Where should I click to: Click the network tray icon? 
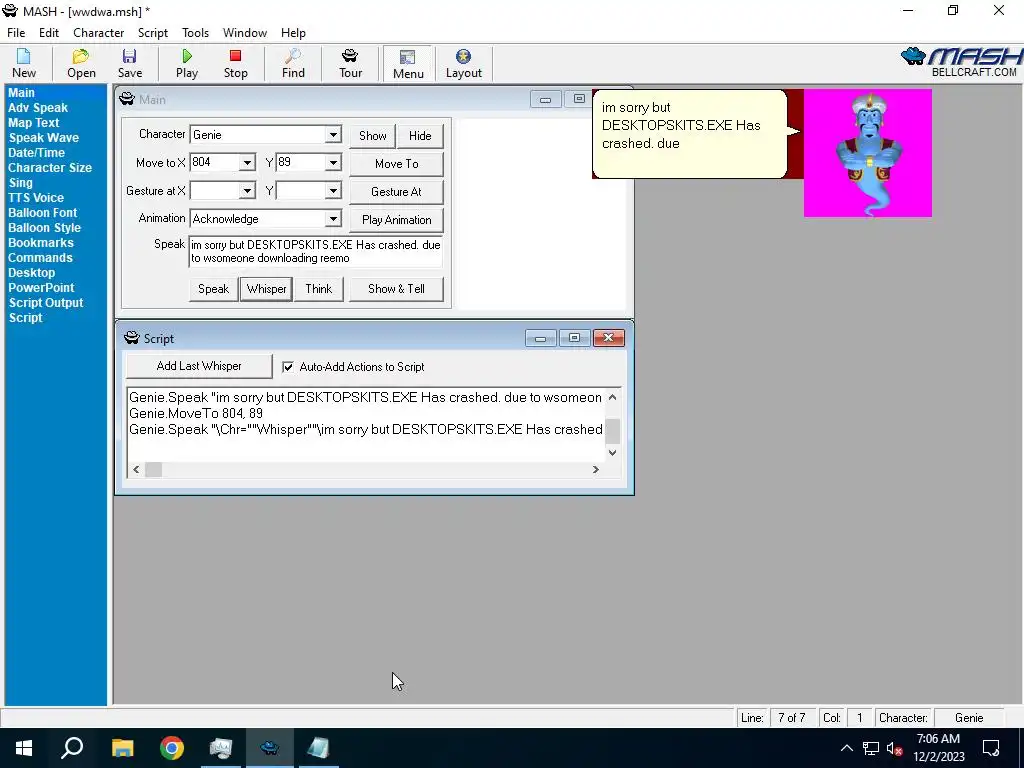point(871,748)
